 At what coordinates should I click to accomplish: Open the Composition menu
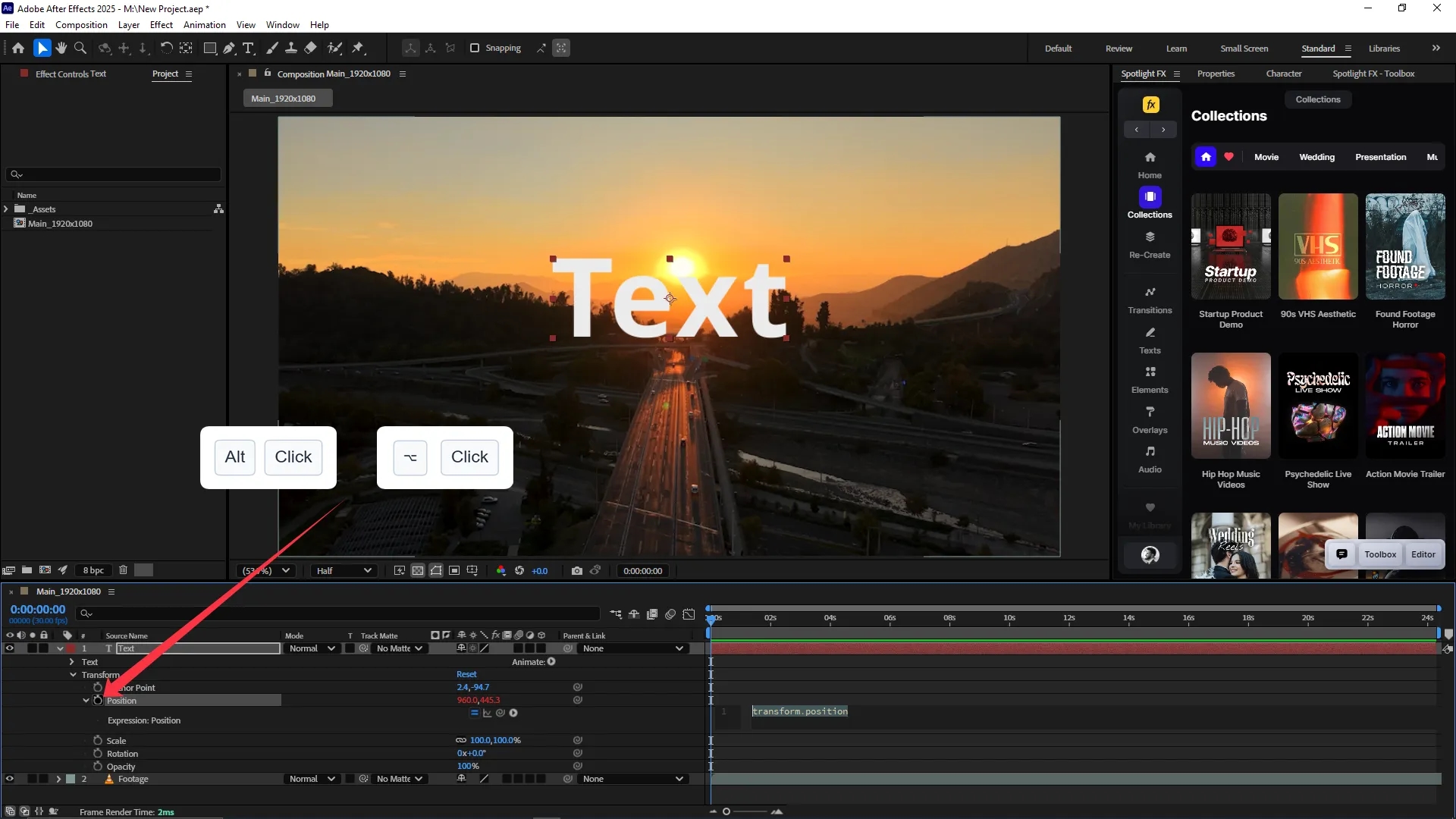(81, 25)
